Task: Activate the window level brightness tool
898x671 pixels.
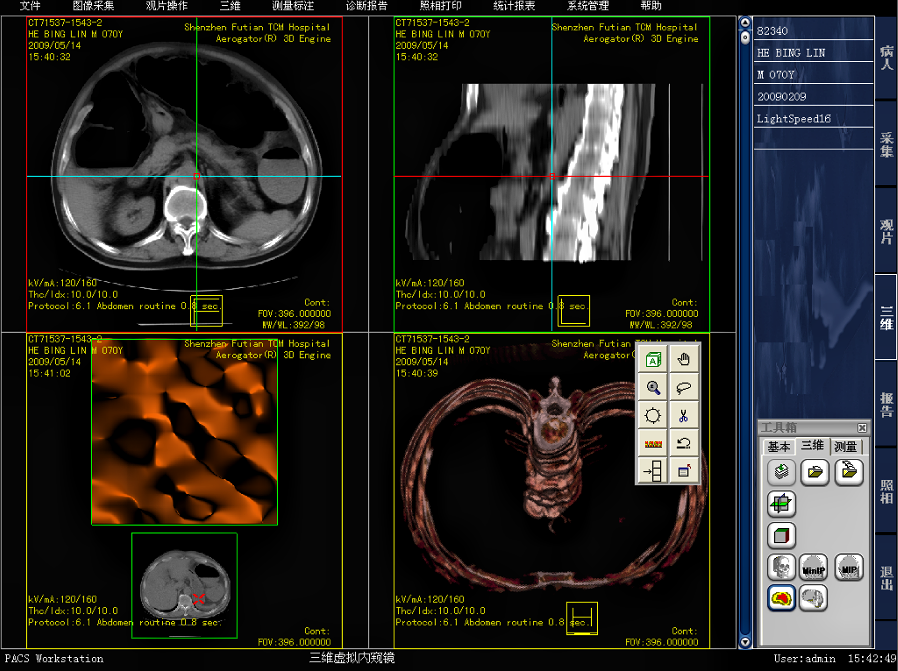Action: pyautogui.click(x=654, y=415)
